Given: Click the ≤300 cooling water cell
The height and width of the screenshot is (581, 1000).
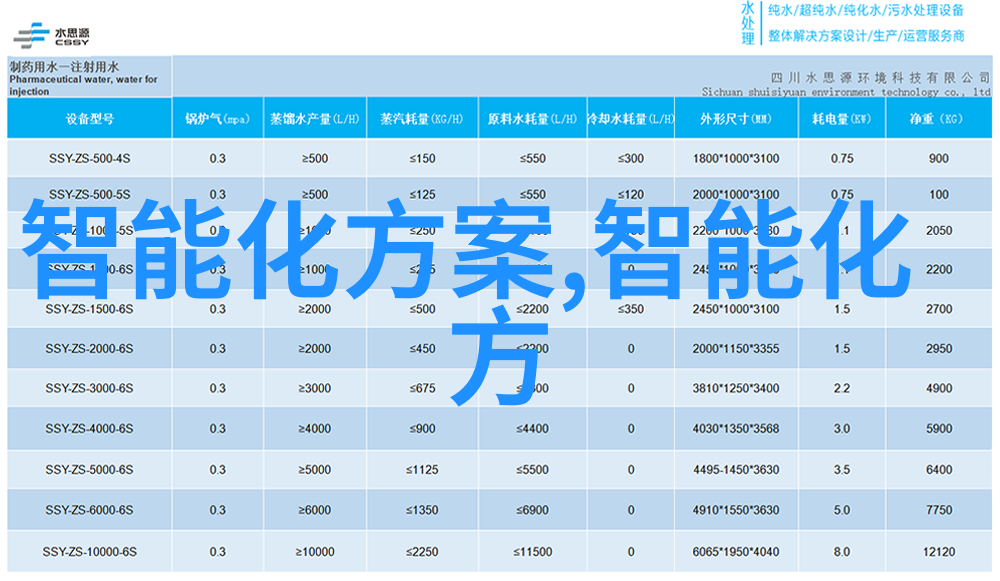Looking at the screenshot, I should 630,158.
